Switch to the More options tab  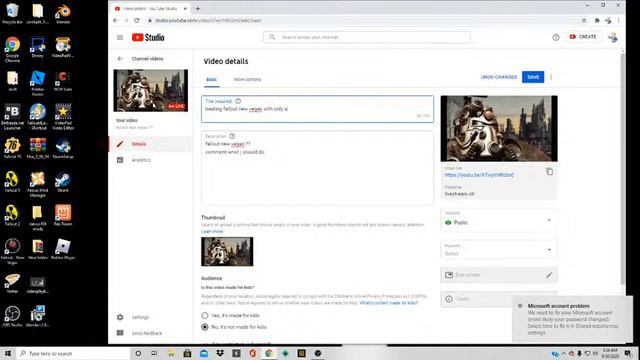click(x=247, y=79)
